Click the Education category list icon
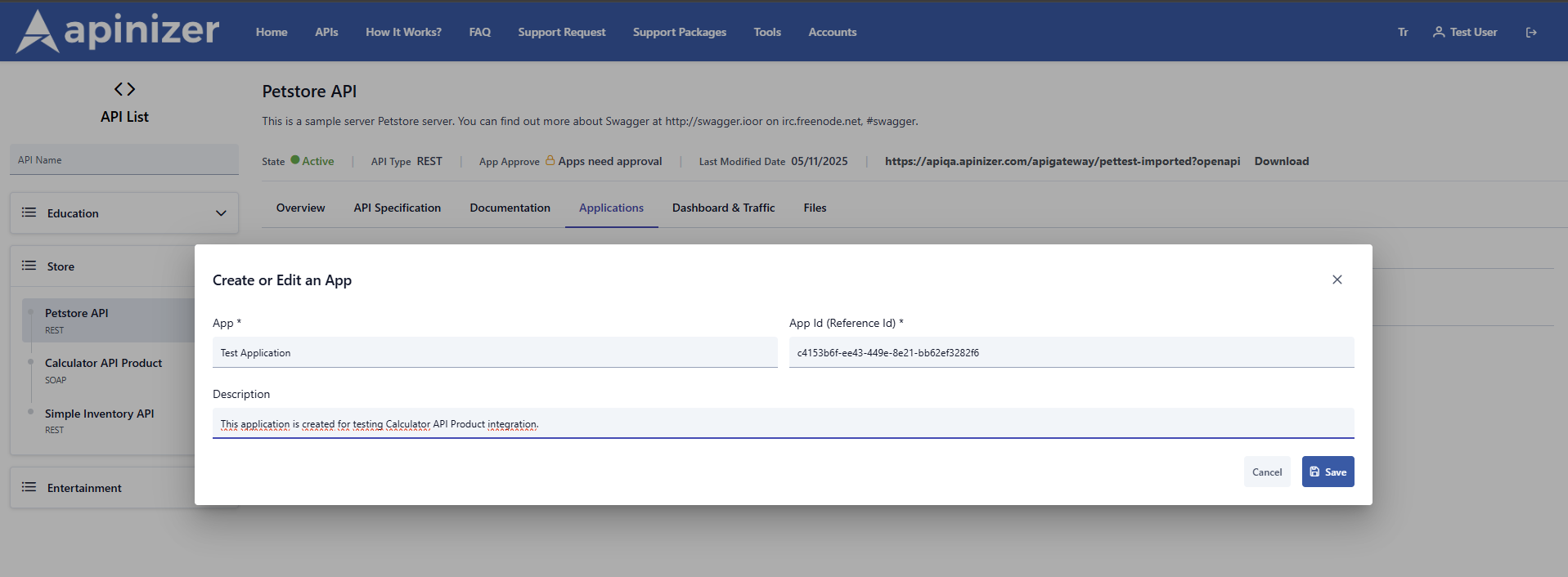This screenshot has height=577, width=1568. tap(29, 212)
